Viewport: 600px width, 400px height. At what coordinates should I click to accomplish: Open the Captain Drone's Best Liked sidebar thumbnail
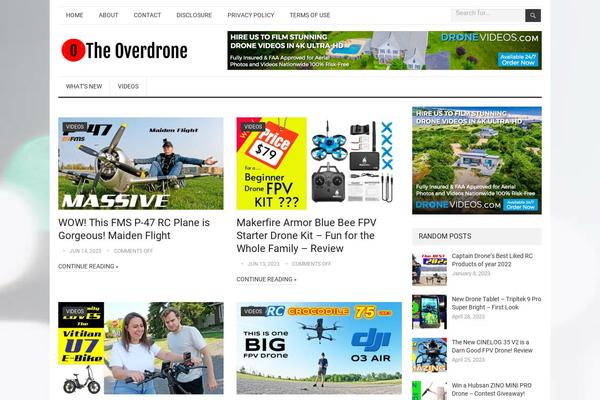[429, 269]
